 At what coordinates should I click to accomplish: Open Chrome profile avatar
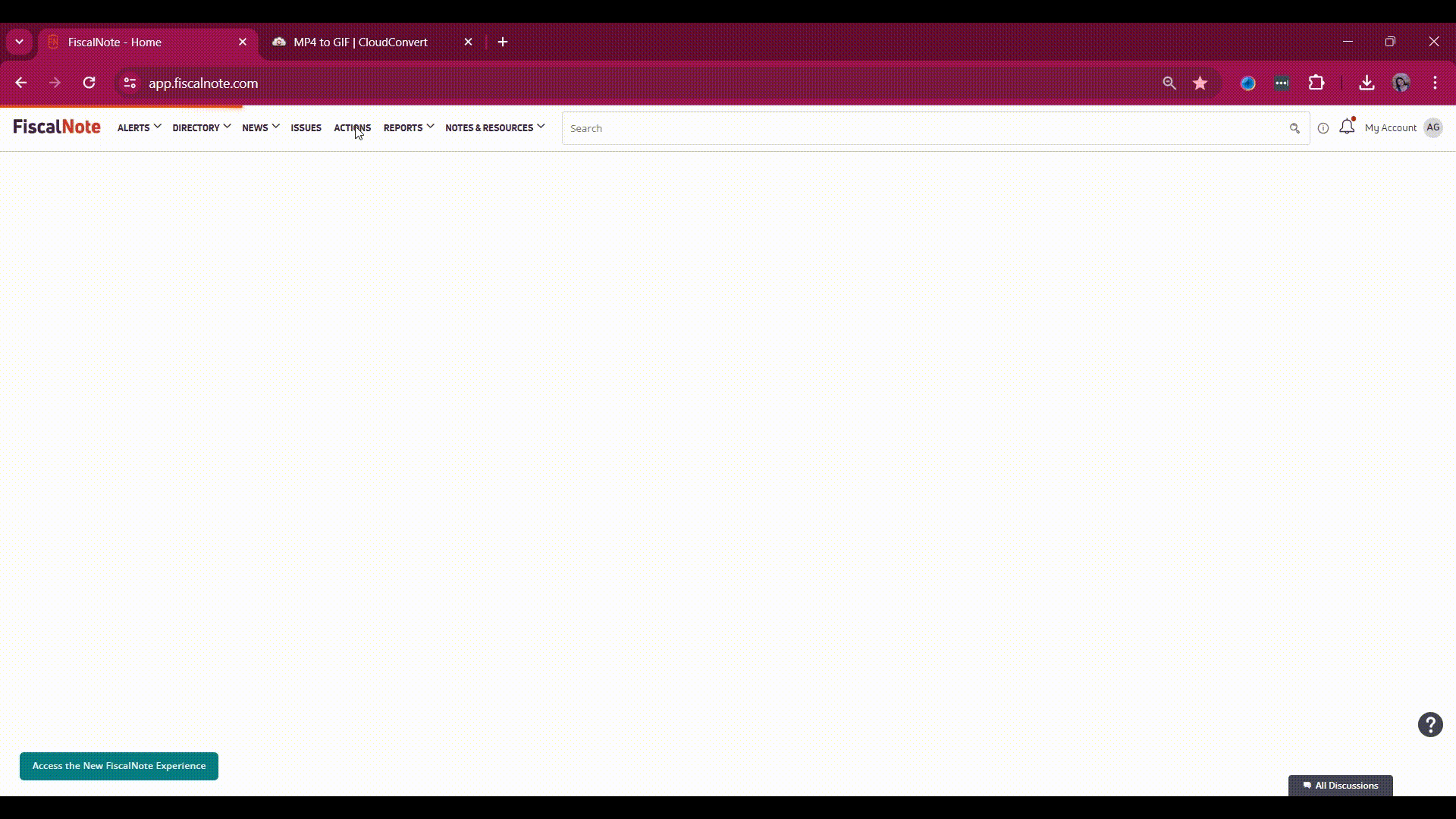pos(1401,83)
